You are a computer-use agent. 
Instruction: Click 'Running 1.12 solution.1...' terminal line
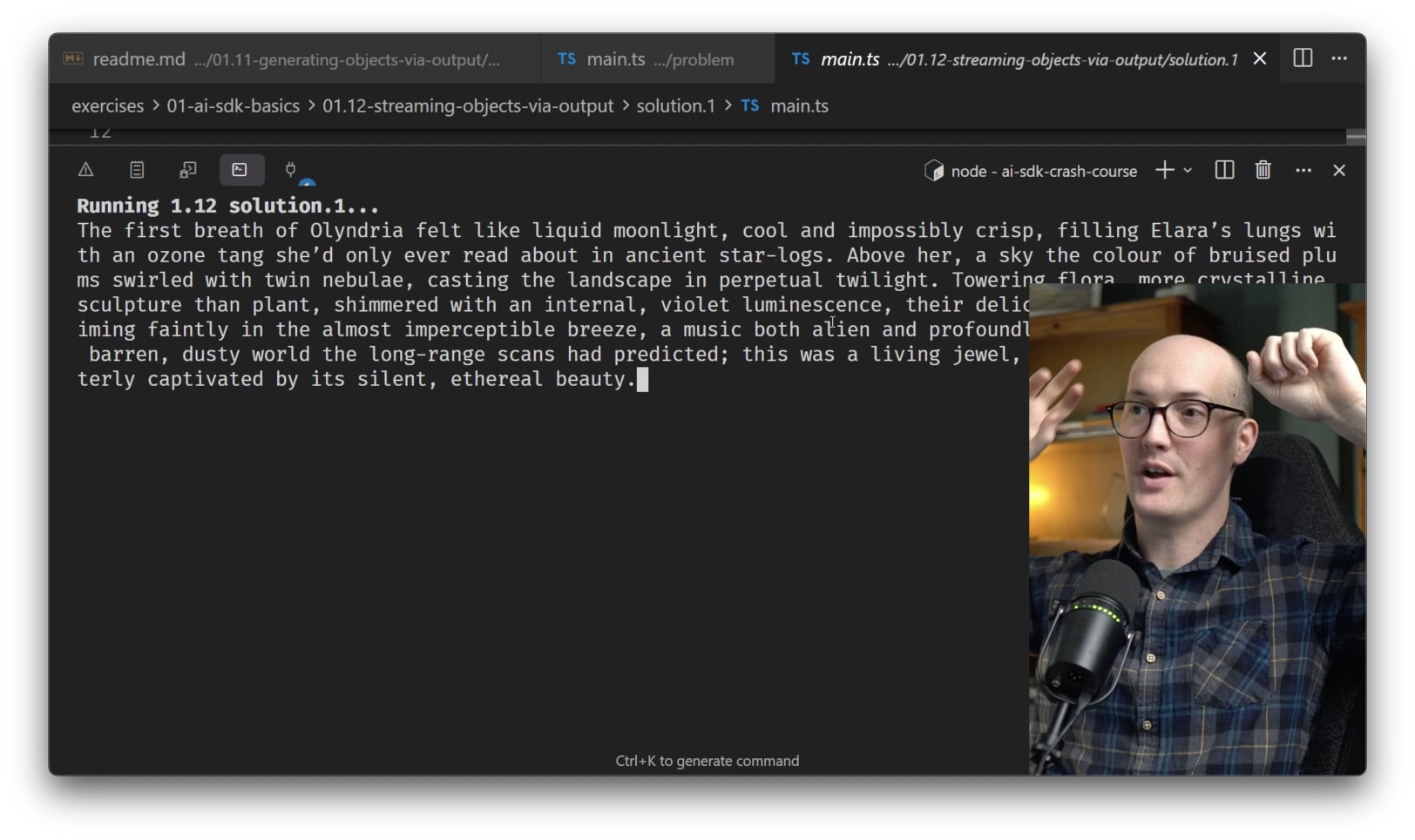(x=227, y=206)
